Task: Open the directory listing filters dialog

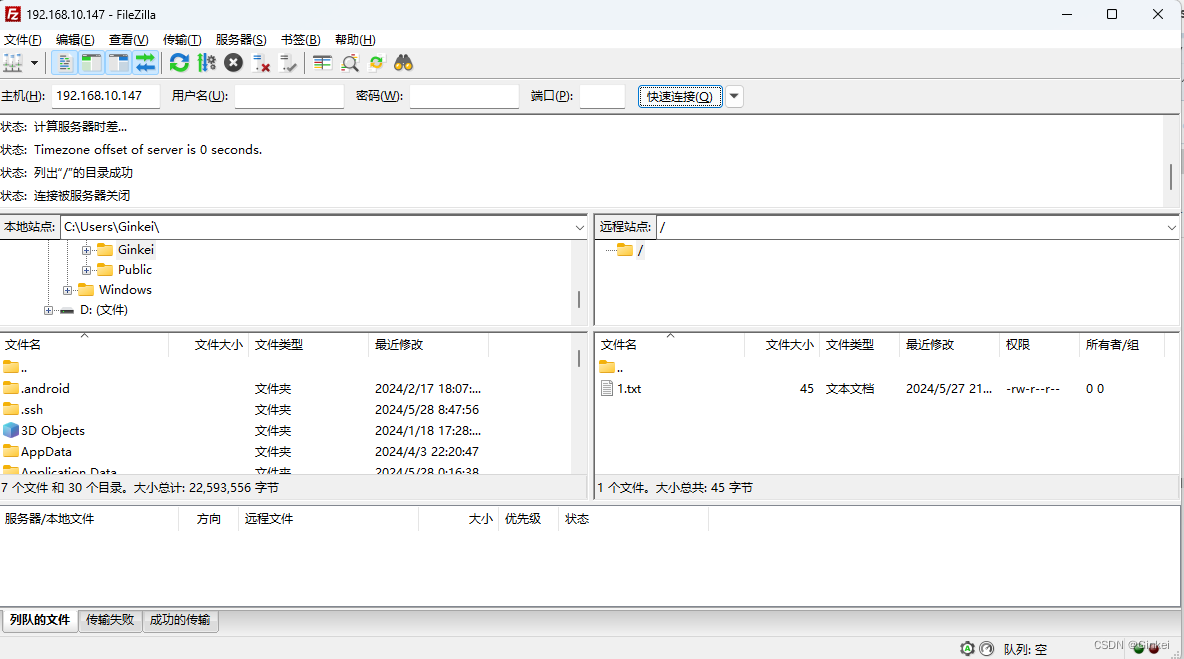Action: 322,63
